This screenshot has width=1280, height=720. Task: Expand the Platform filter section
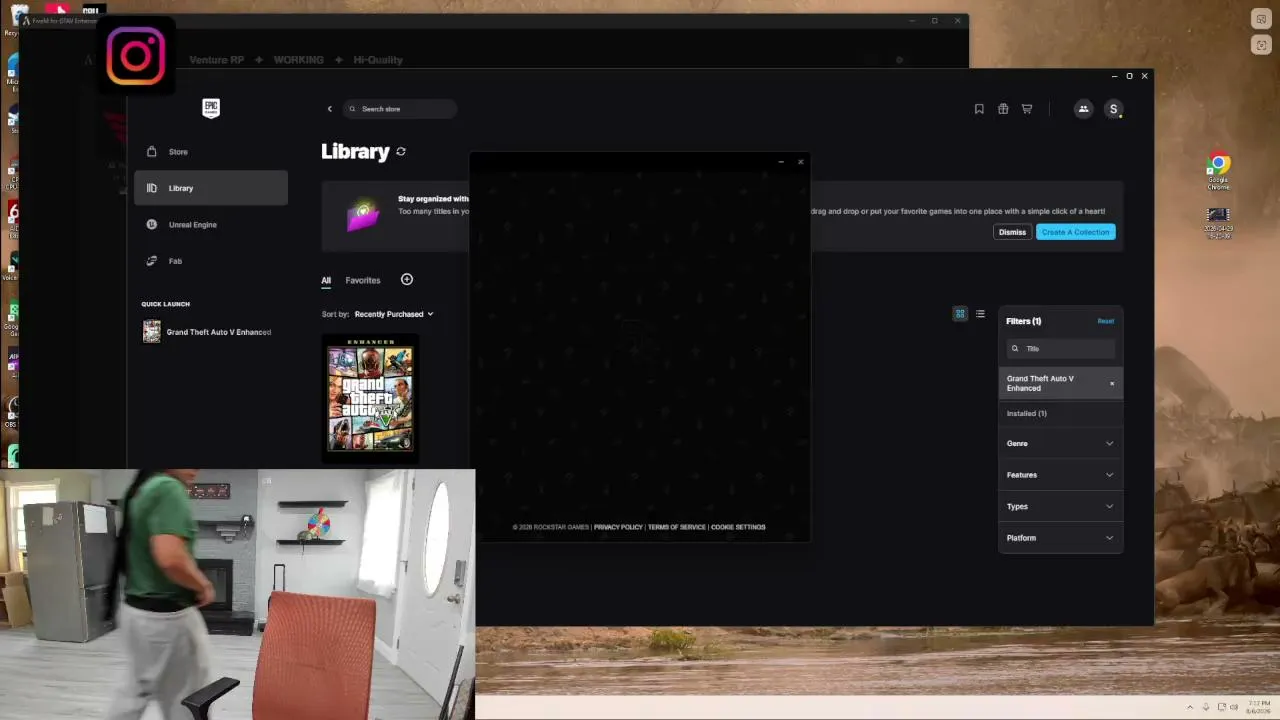(x=1061, y=538)
